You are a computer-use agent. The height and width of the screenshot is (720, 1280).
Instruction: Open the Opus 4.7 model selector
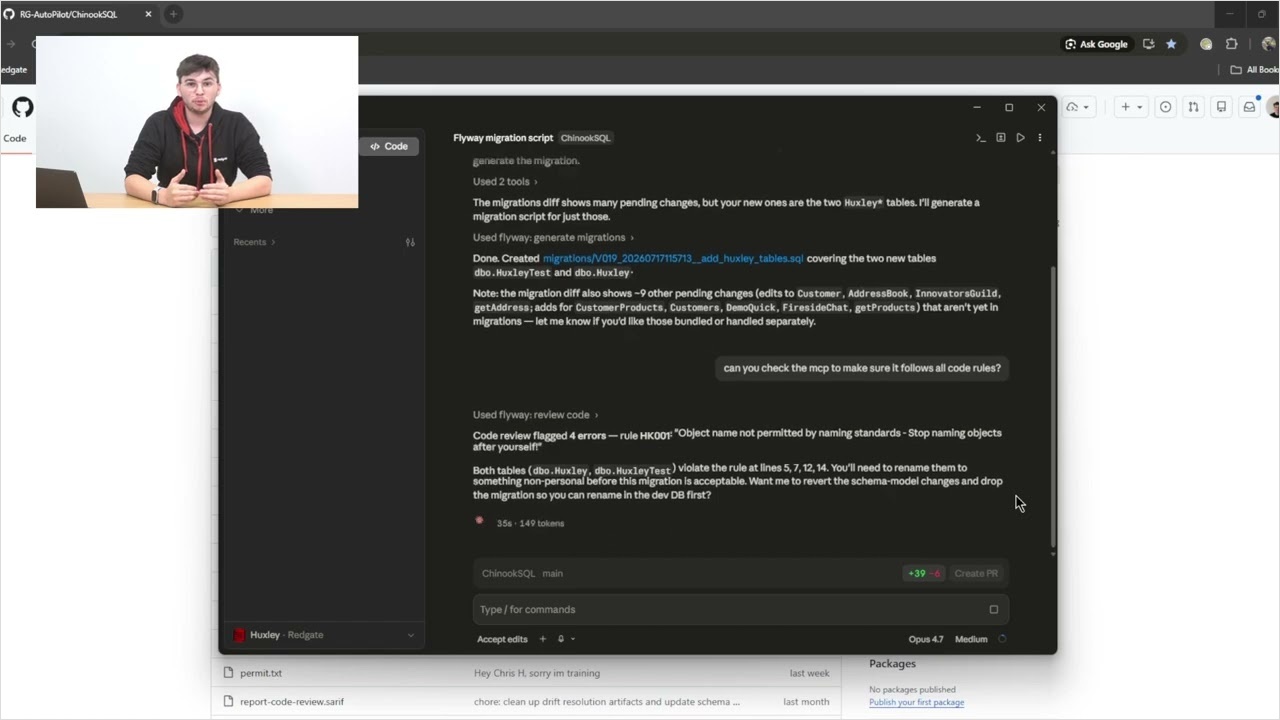925,639
